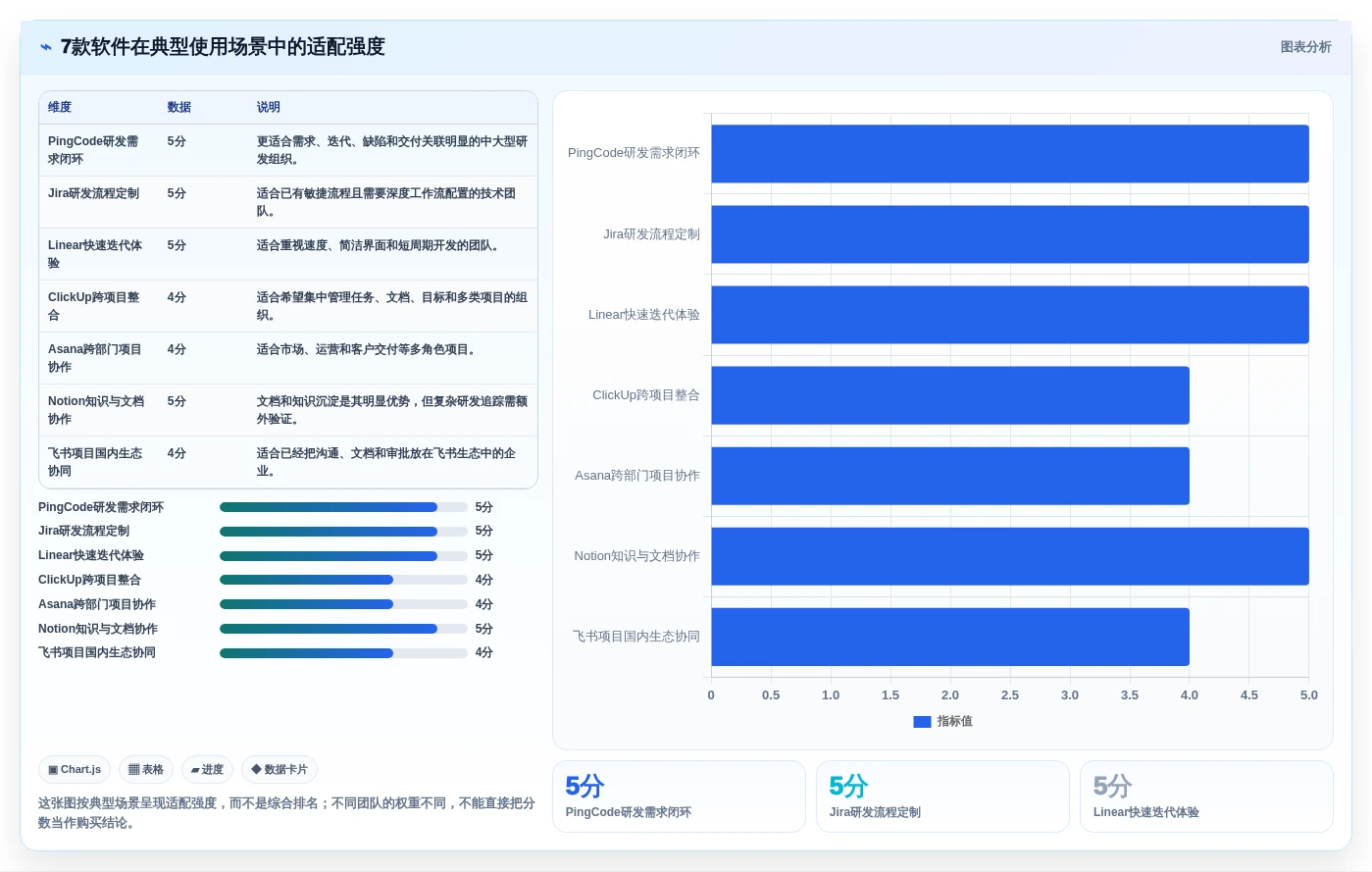Toggle the 指标值 legend color box
Screen dimensions: 1372x872
[922, 722]
